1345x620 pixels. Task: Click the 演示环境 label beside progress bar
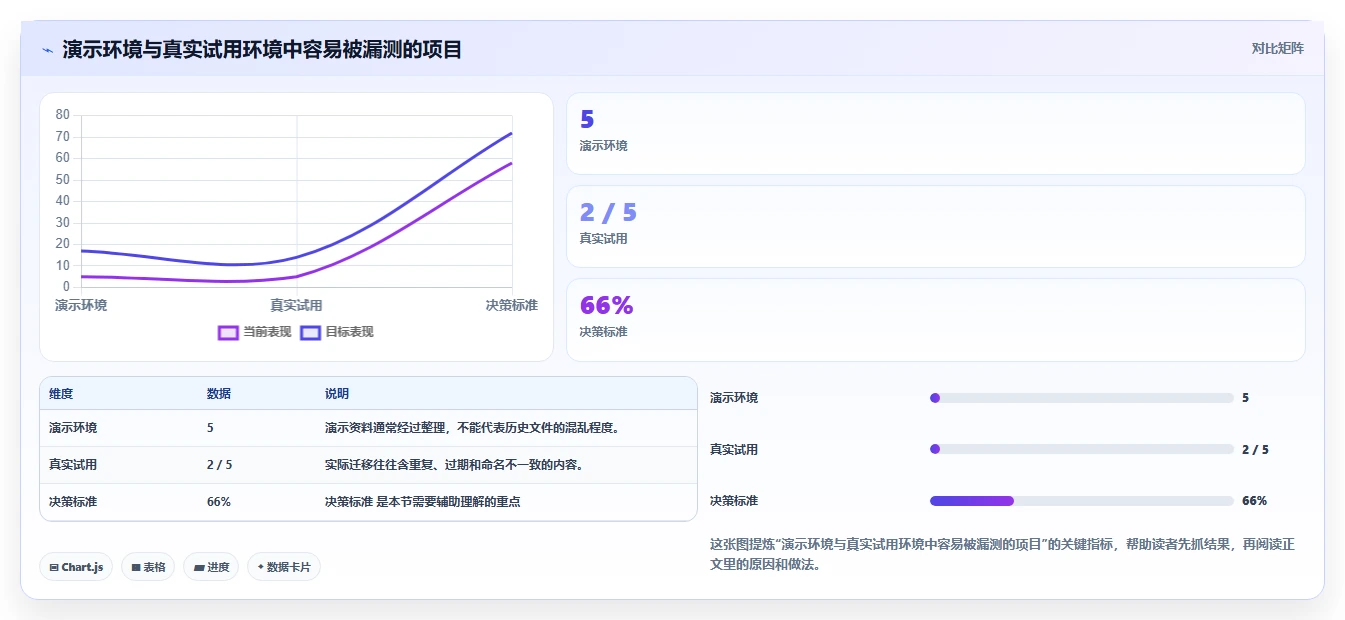734,398
